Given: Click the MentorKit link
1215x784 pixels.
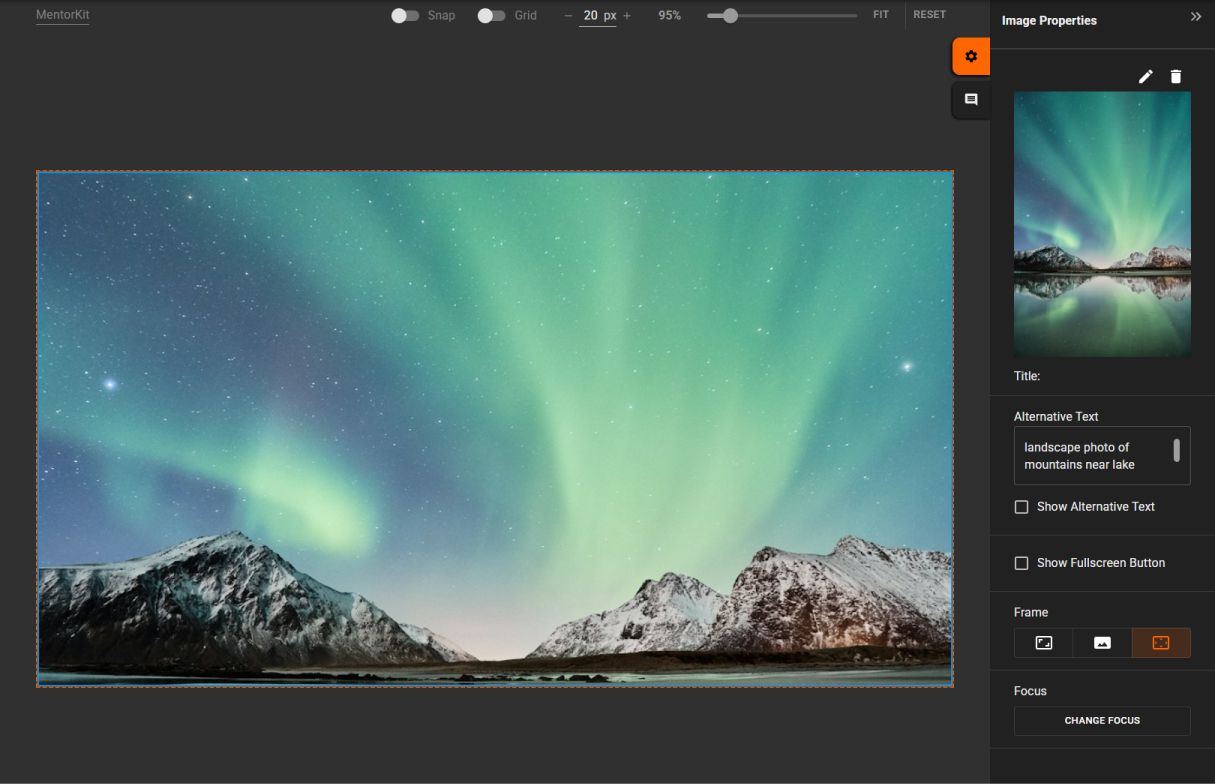Looking at the screenshot, I should (62, 15).
